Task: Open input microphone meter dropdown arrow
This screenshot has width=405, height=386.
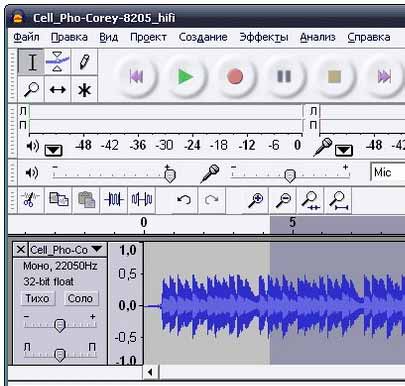Action: click(x=344, y=150)
